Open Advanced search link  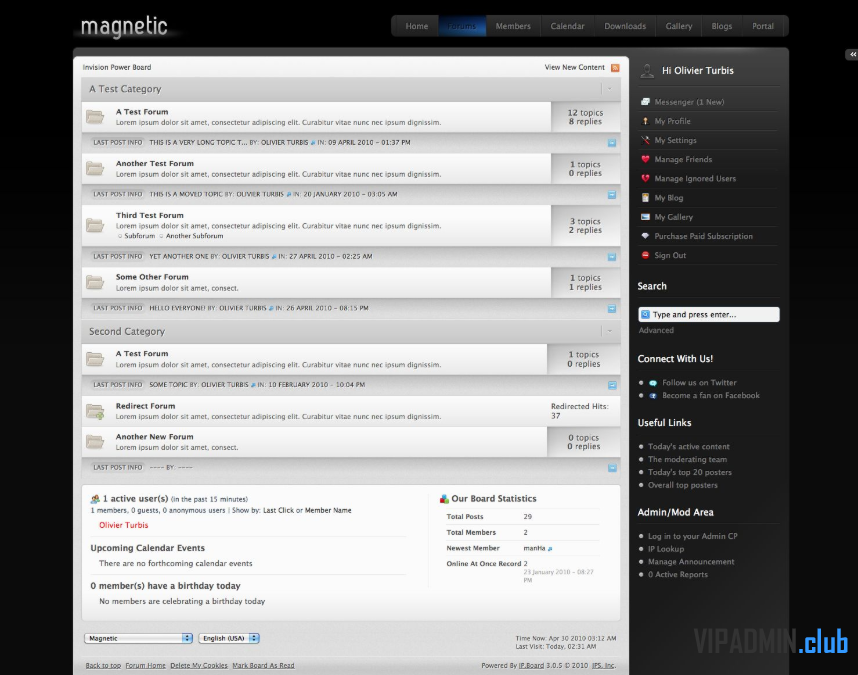pyautogui.click(x=656, y=330)
